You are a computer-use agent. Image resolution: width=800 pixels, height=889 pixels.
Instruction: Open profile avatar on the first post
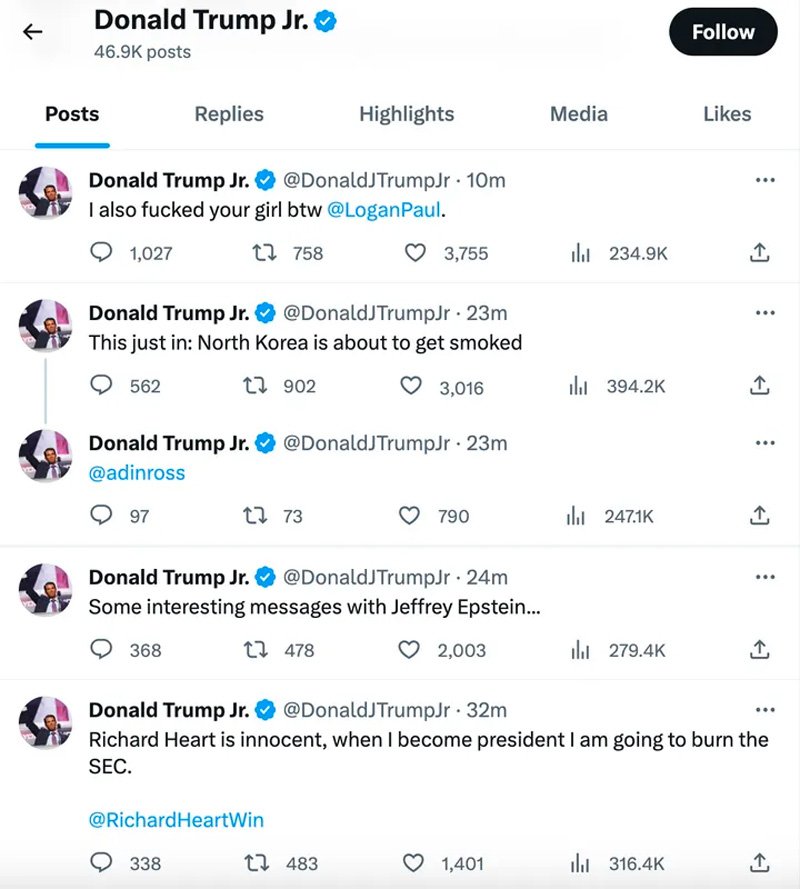click(45, 193)
